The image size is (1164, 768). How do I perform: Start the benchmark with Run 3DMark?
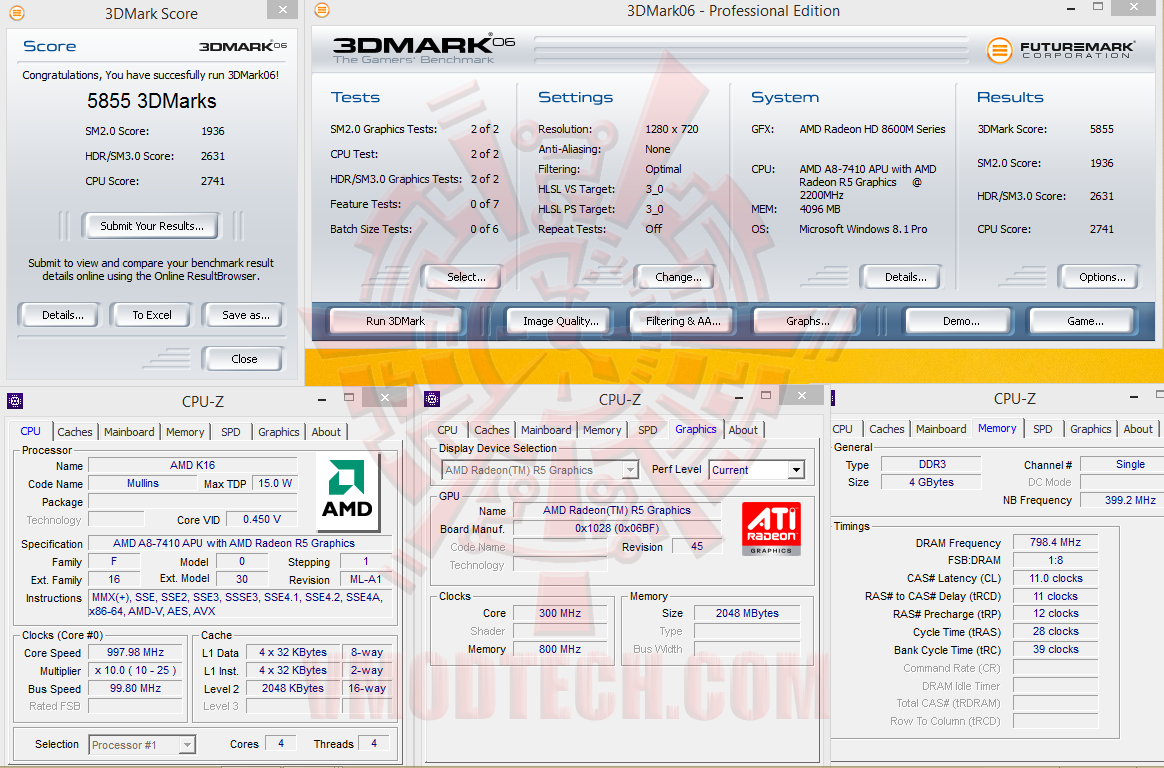(395, 321)
